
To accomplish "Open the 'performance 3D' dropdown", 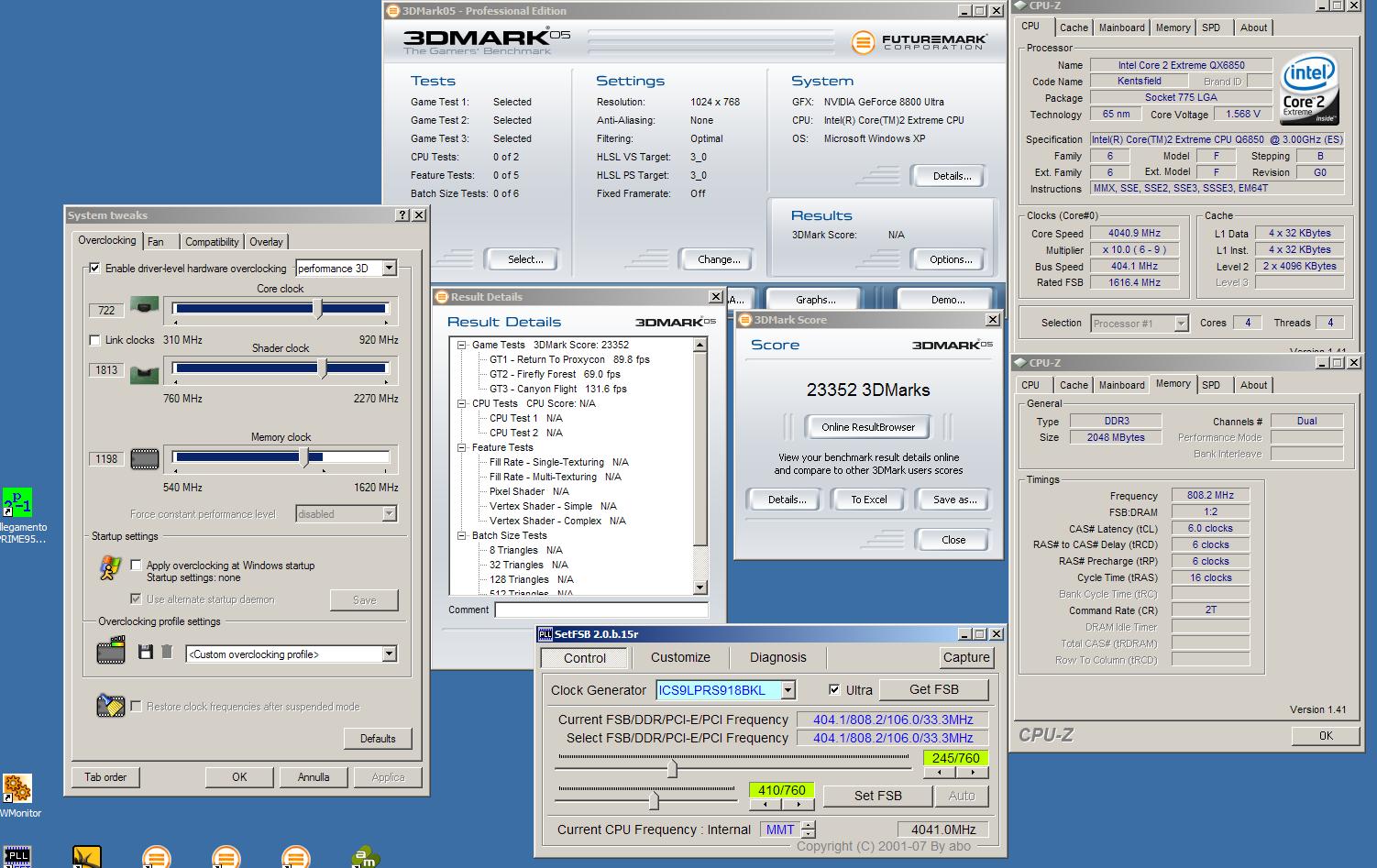I will [390, 269].
